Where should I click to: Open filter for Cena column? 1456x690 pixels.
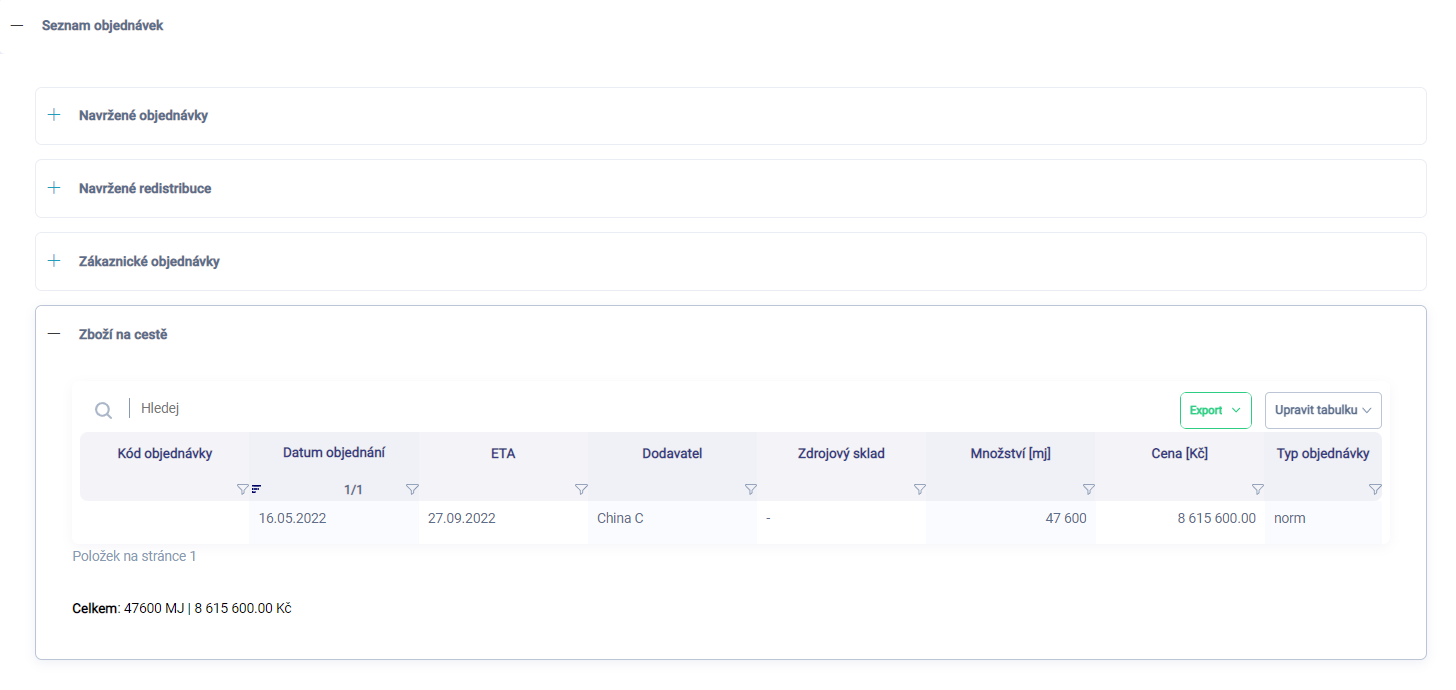coord(1257,489)
